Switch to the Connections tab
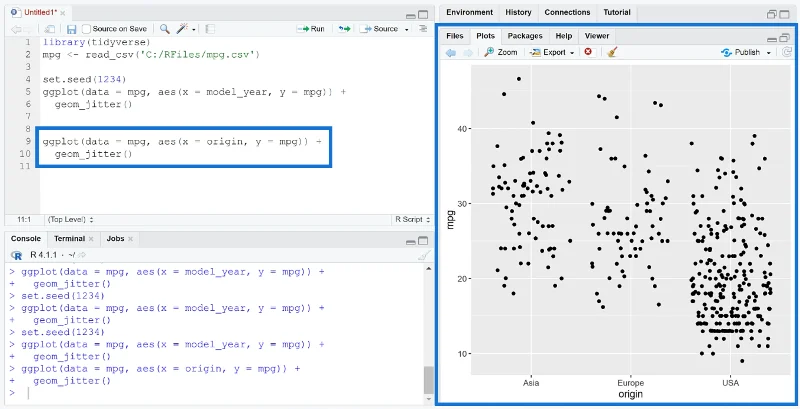This screenshot has height=409, width=800. tap(567, 12)
